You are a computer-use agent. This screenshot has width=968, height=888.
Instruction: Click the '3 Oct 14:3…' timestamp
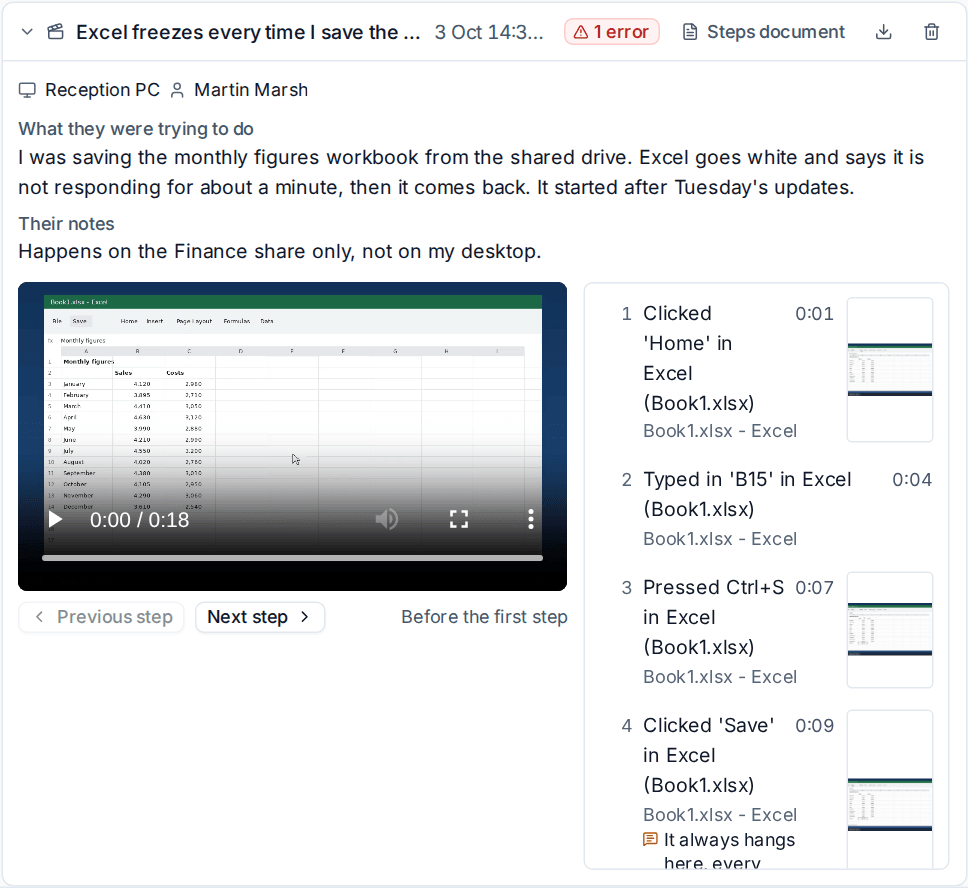pyautogui.click(x=489, y=31)
